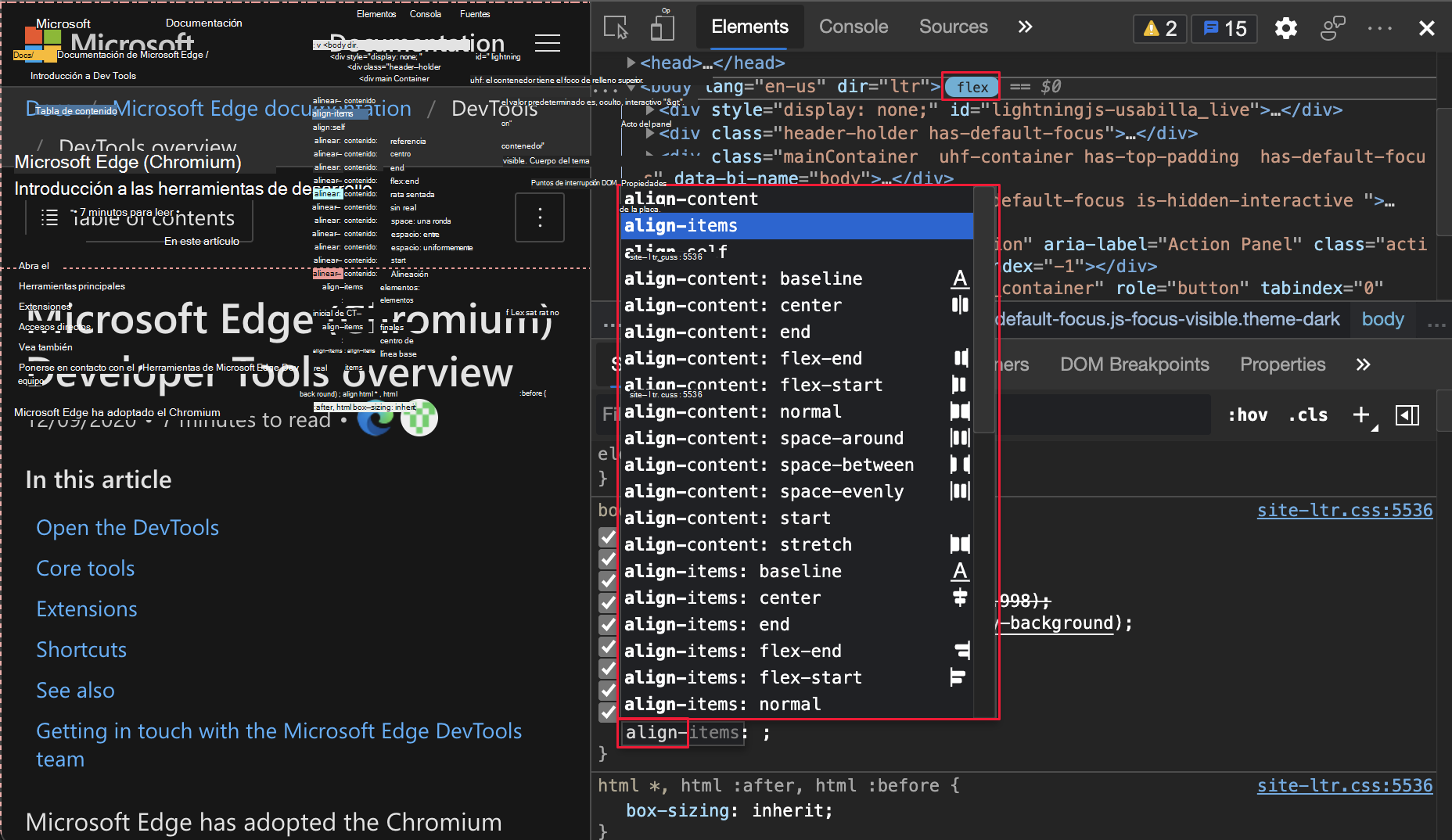Open DevTools settings gear

(1285, 27)
